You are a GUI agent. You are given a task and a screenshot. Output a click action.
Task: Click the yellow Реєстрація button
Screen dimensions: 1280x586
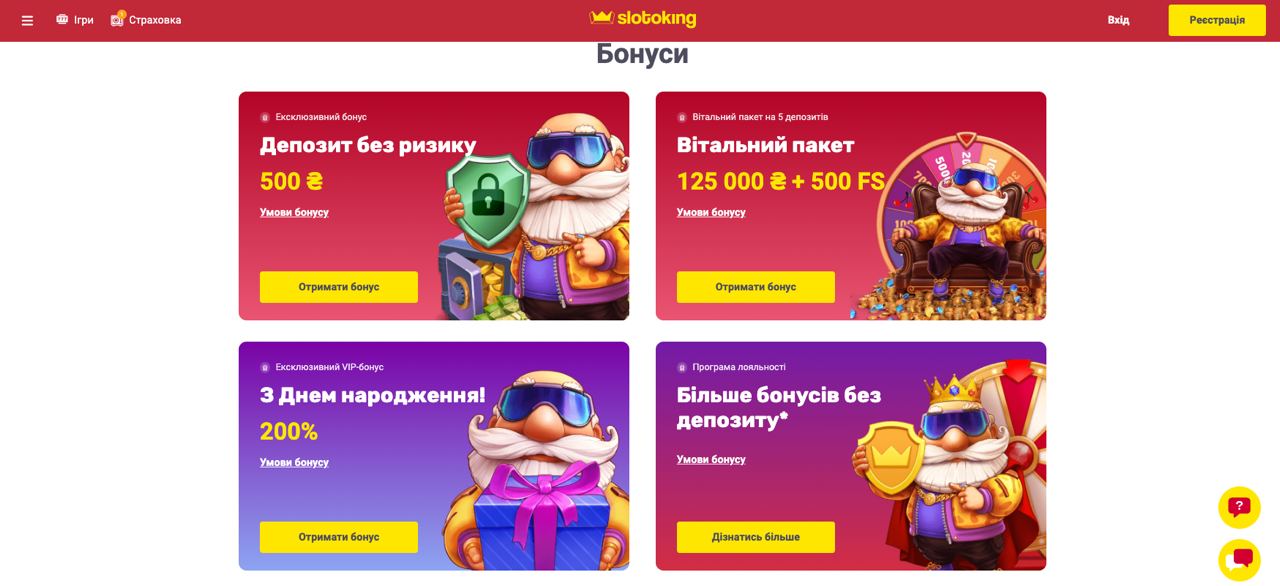pyautogui.click(x=1217, y=20)
